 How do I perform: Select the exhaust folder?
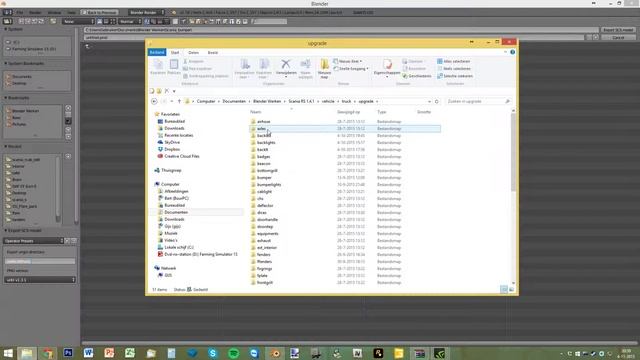[x=264, y=240]
